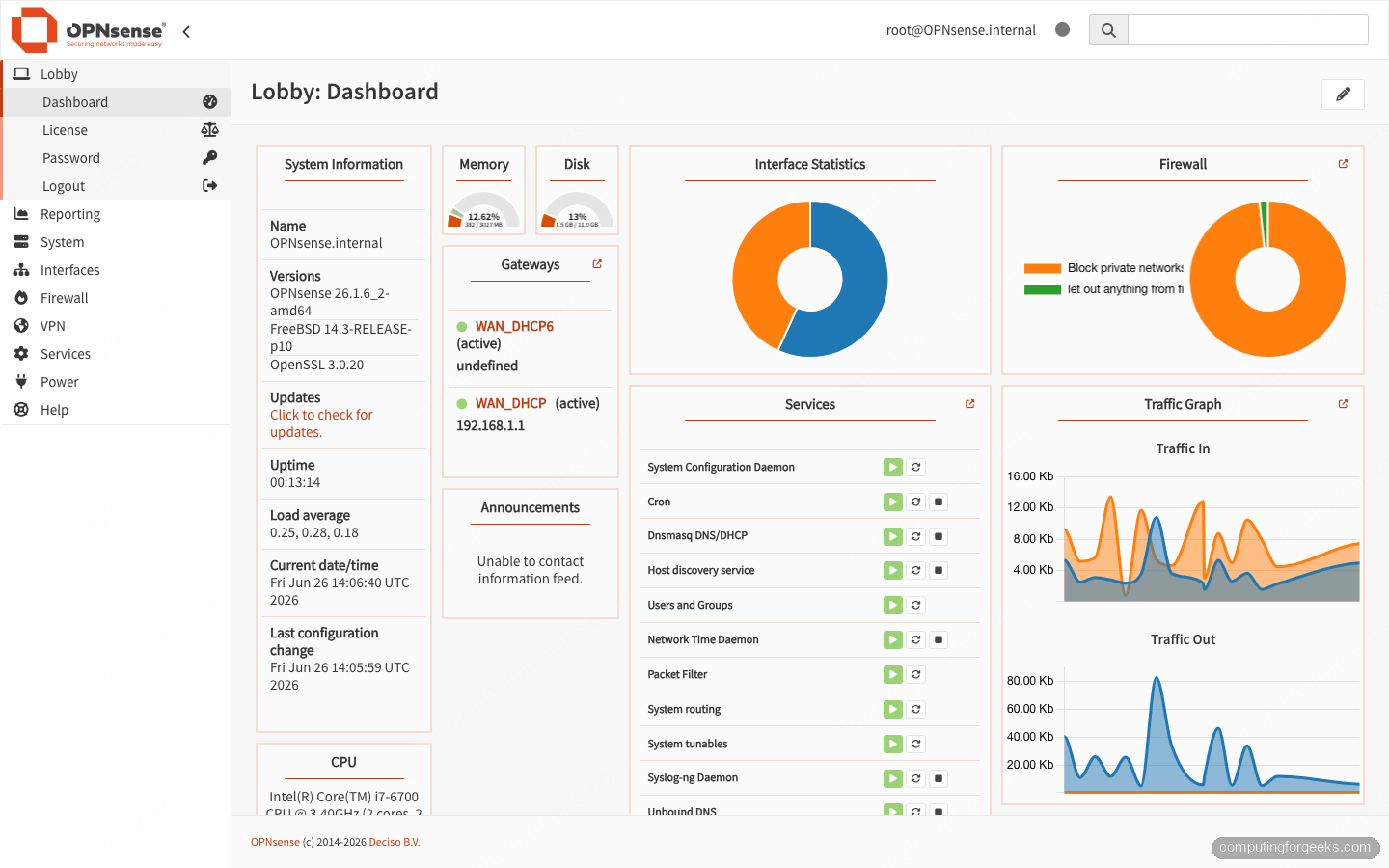The height and width of the screenshot is (868, 1389).
Task: Open the Dashboard menu item
Action: [x=116, y=102]
